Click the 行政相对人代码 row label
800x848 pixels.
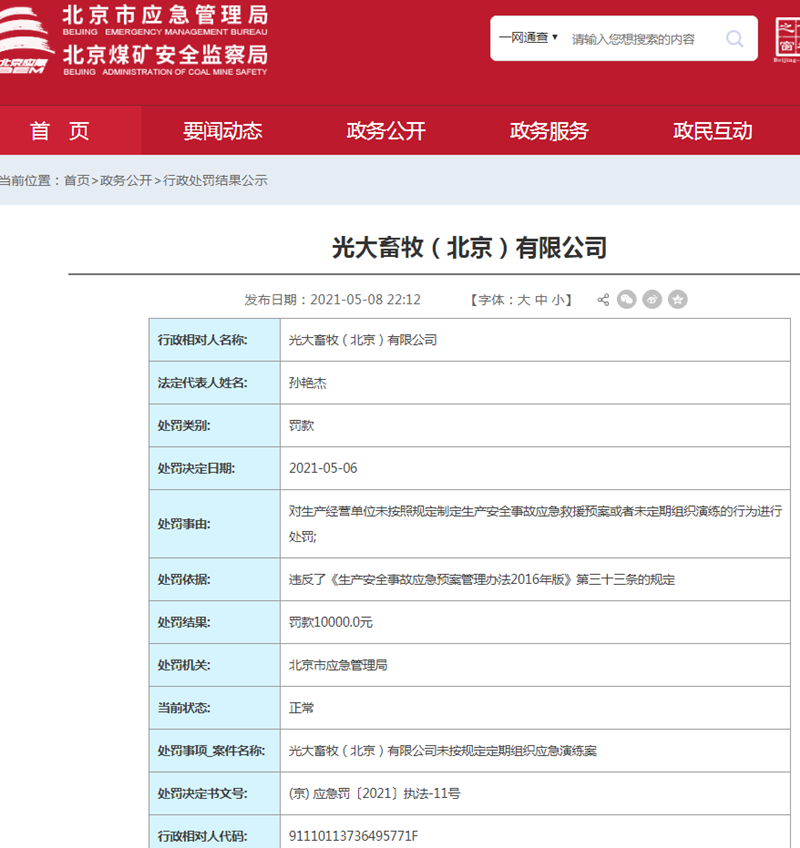[202, 836]
